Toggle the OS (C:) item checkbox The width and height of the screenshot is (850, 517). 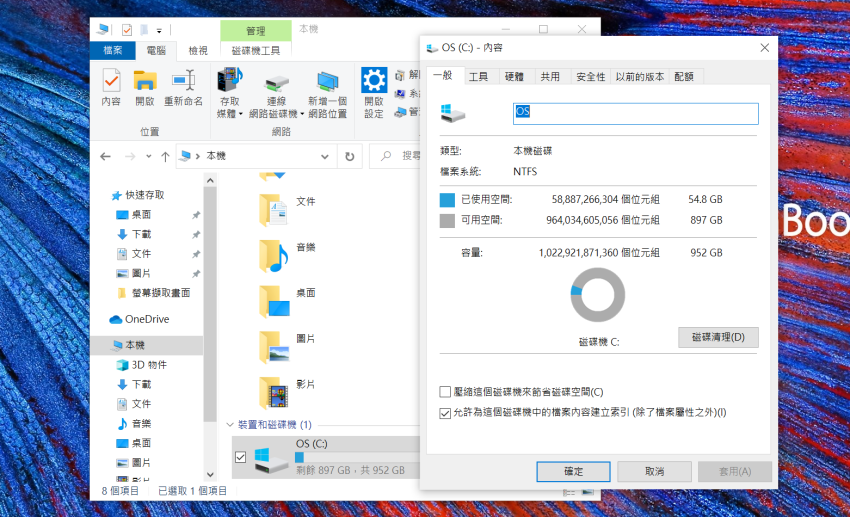(x=241, y=457)
